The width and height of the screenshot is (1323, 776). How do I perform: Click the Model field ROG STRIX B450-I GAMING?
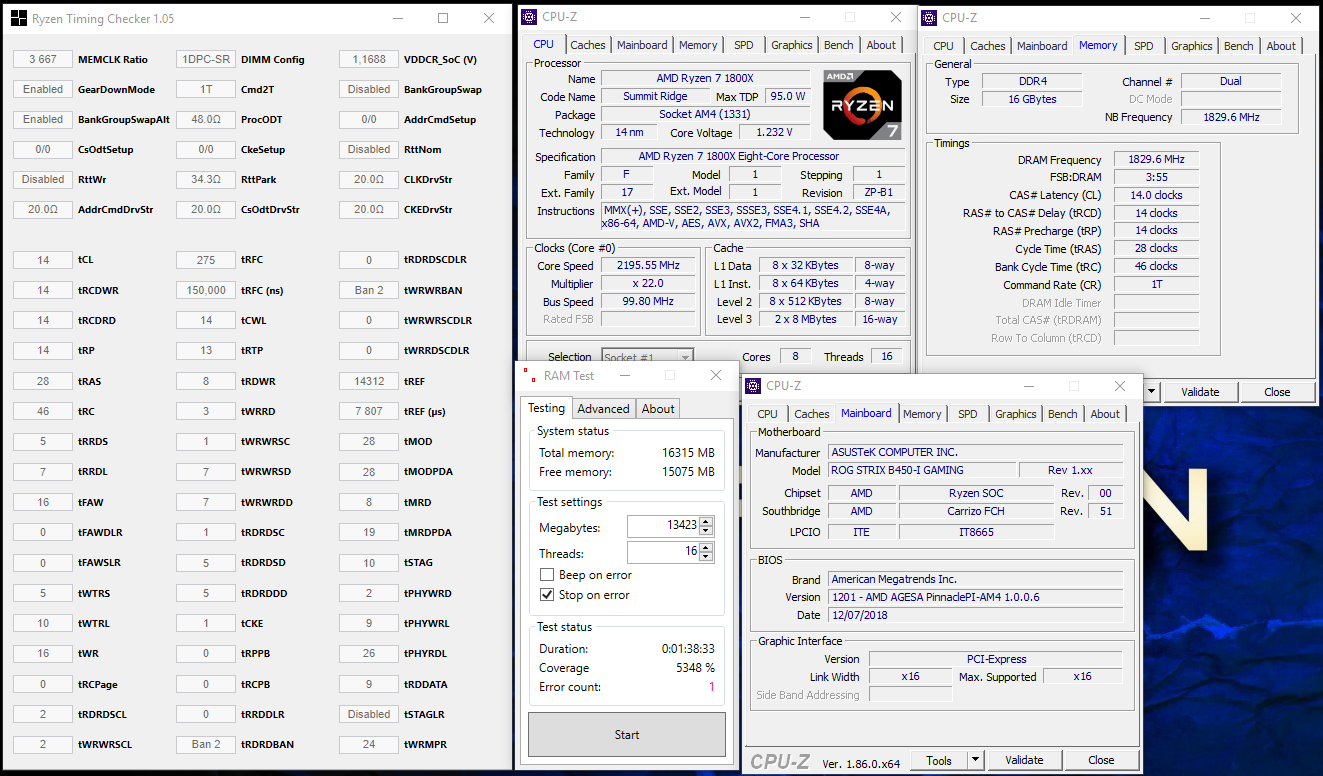point(921,470)
